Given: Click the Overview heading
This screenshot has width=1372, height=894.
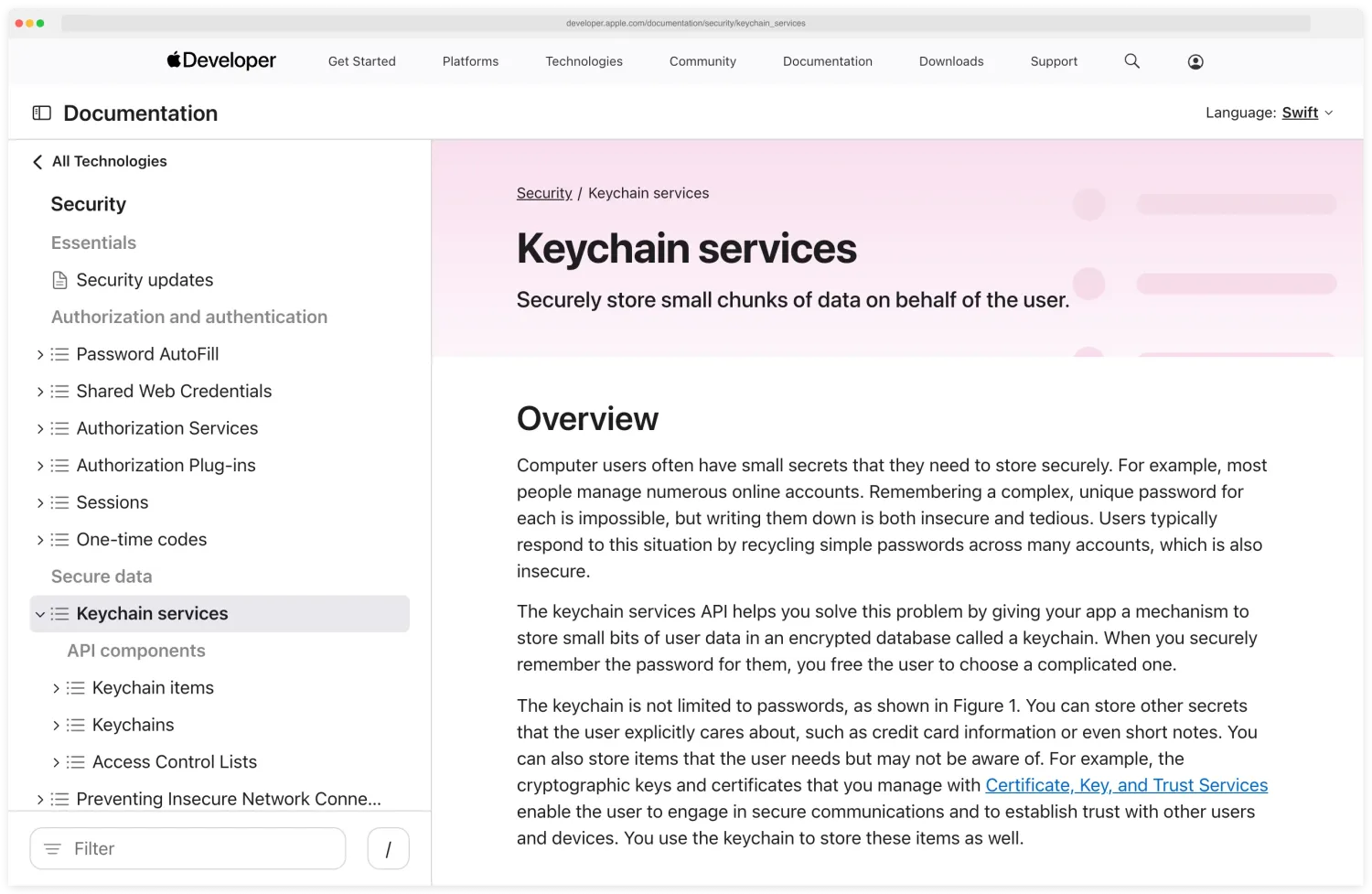Looking at the screenshot, I should pyautogui.click(x=587, y=418).
